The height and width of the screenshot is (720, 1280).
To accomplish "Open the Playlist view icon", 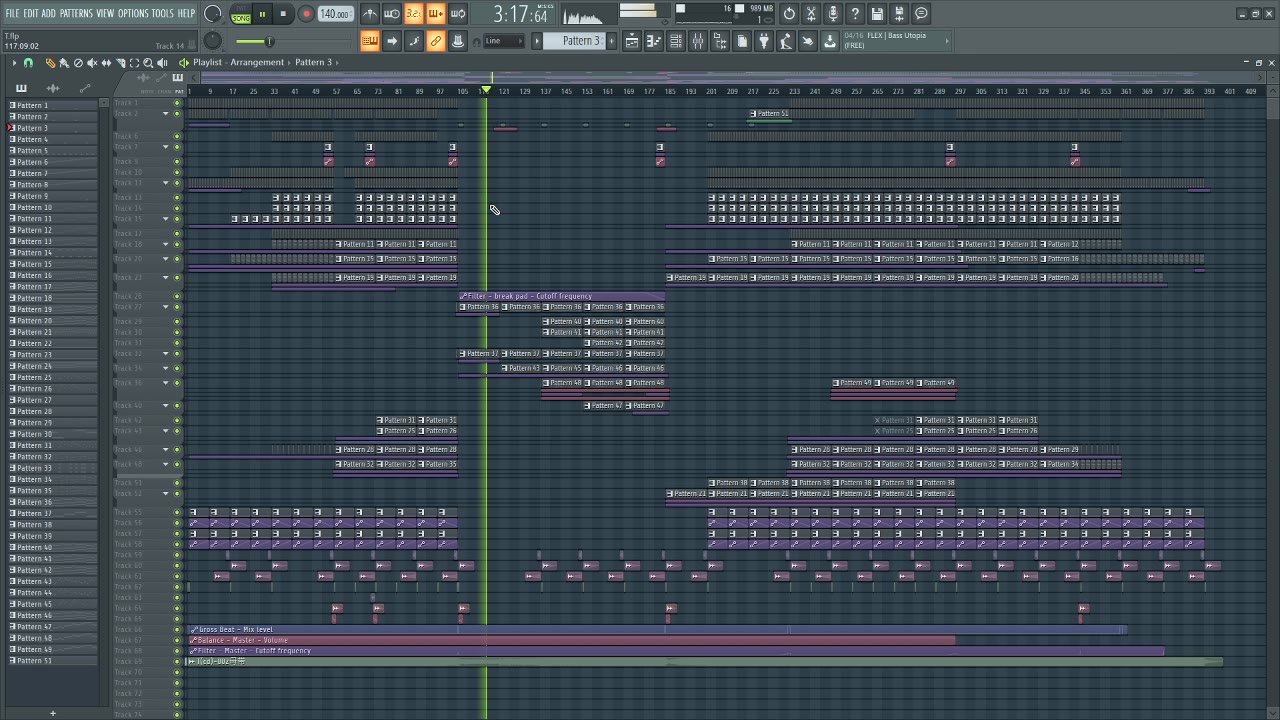I will click(x=632, y=41).
